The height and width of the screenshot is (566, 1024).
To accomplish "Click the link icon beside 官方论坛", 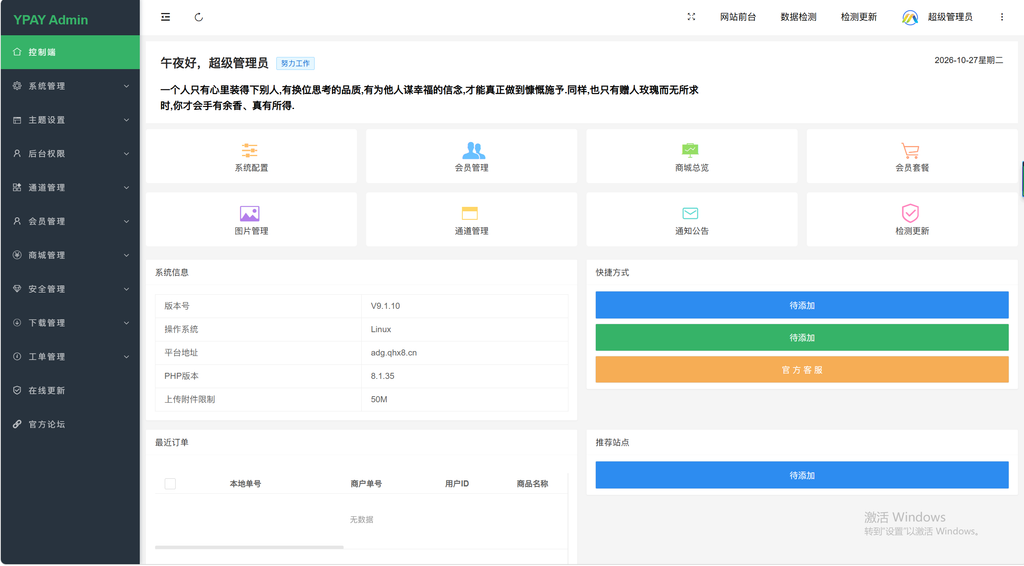I will point(17,424).
